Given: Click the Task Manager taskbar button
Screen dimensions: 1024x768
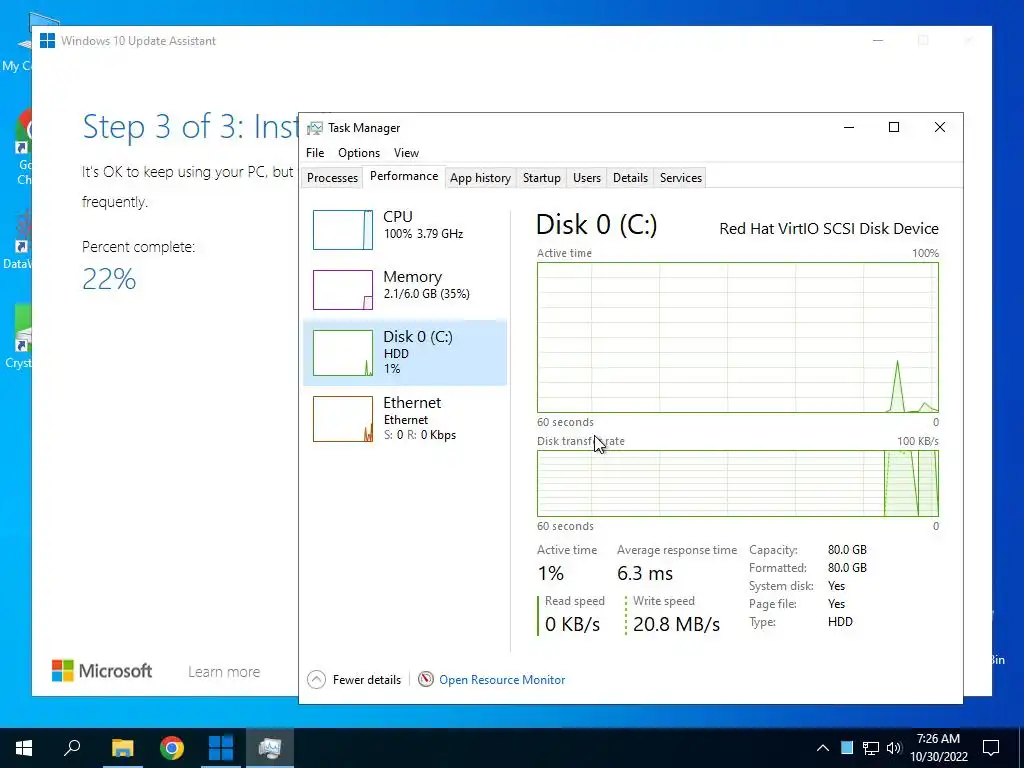Looking at the screenshot, I should pyautogui.click(x=270, y=748).
